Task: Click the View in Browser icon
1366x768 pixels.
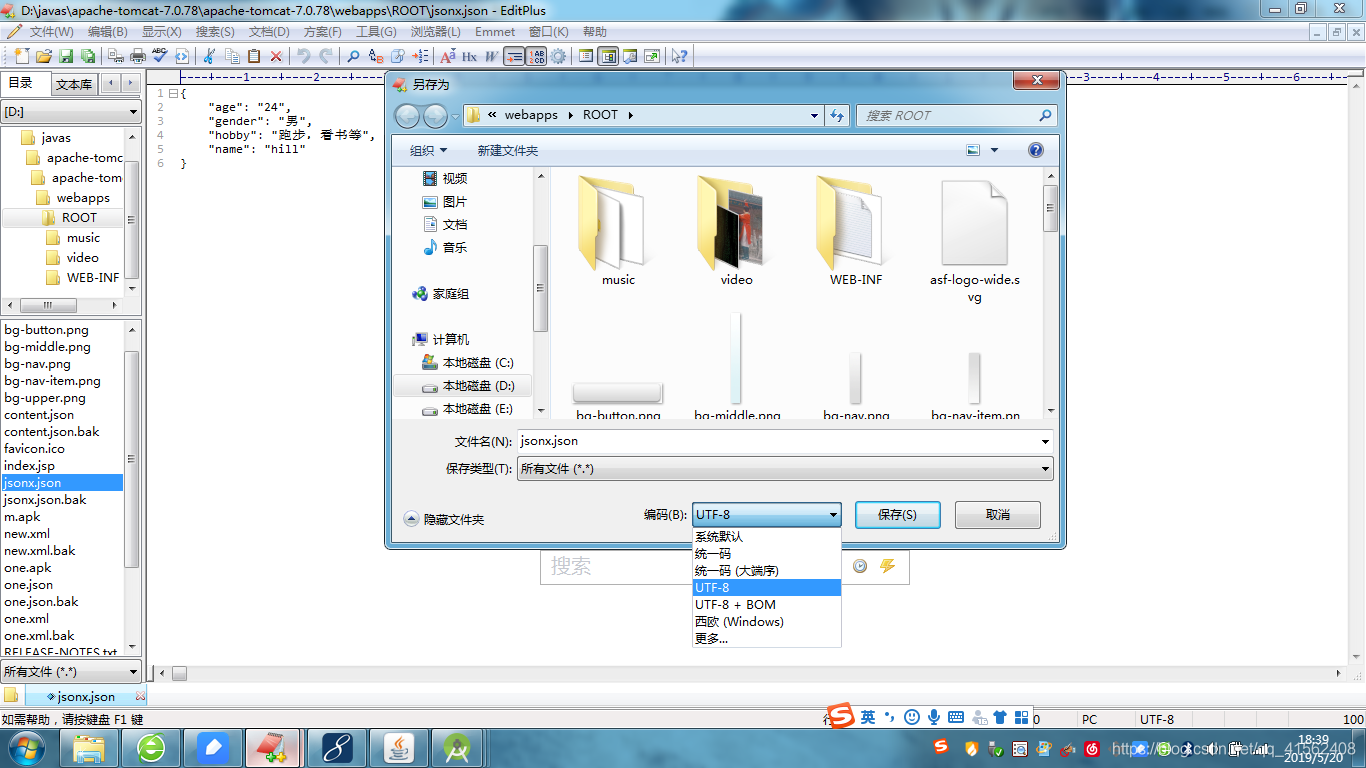Action: 182,56
